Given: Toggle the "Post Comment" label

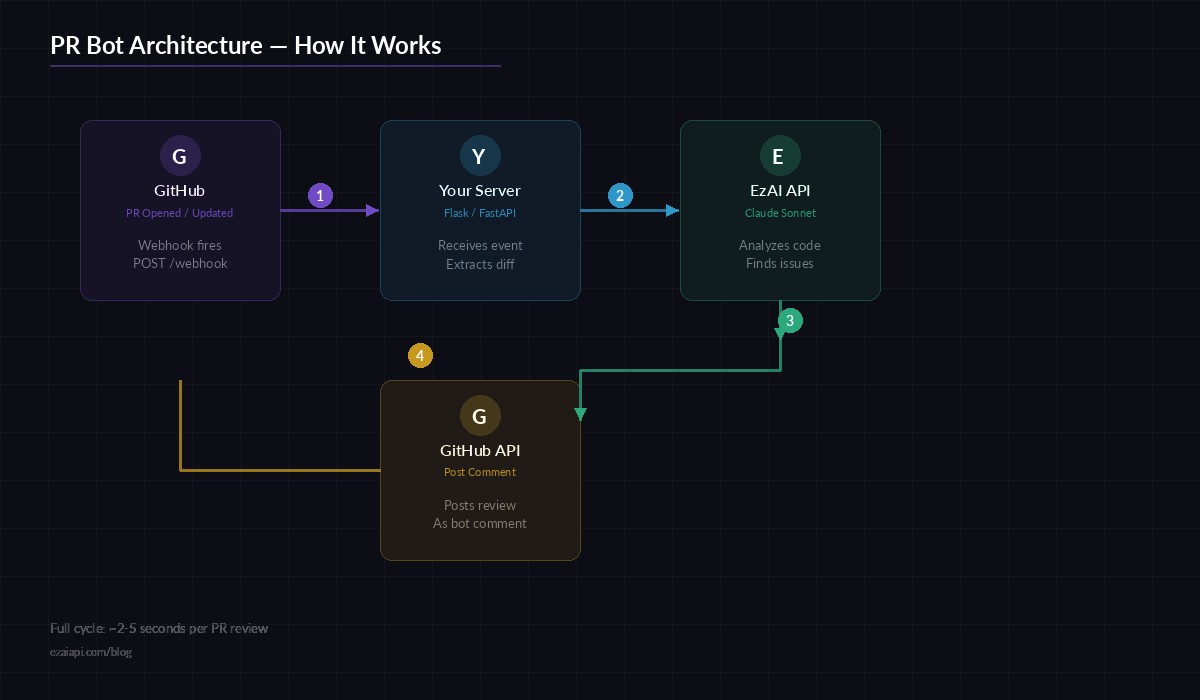Looking at the screenshot, I should [x=480, y=472].
